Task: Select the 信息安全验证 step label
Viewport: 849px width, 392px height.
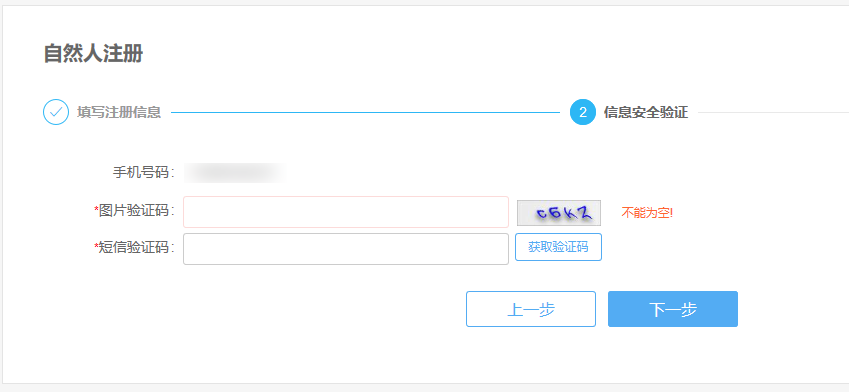Action: 646,113
